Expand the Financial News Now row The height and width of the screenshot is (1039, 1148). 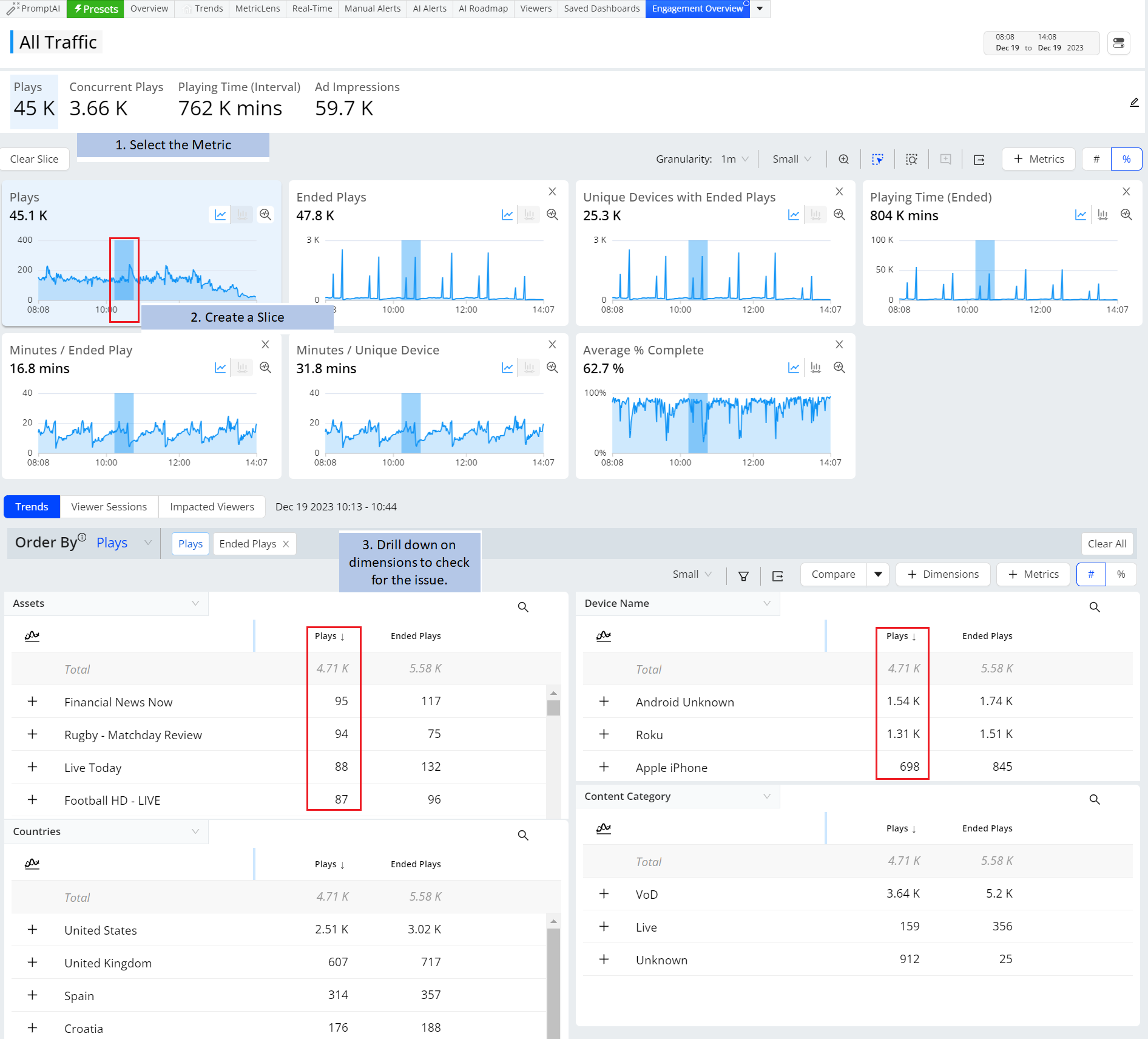click(x=33, y=702)
